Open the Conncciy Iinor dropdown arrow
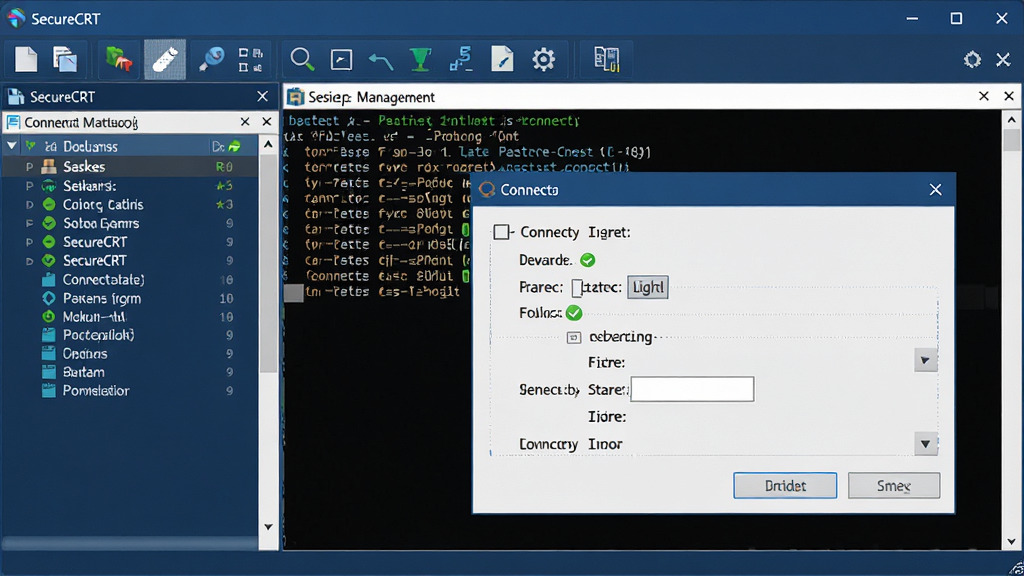Viewport: 1024px width, 576px height. click(x=925, y=444)
